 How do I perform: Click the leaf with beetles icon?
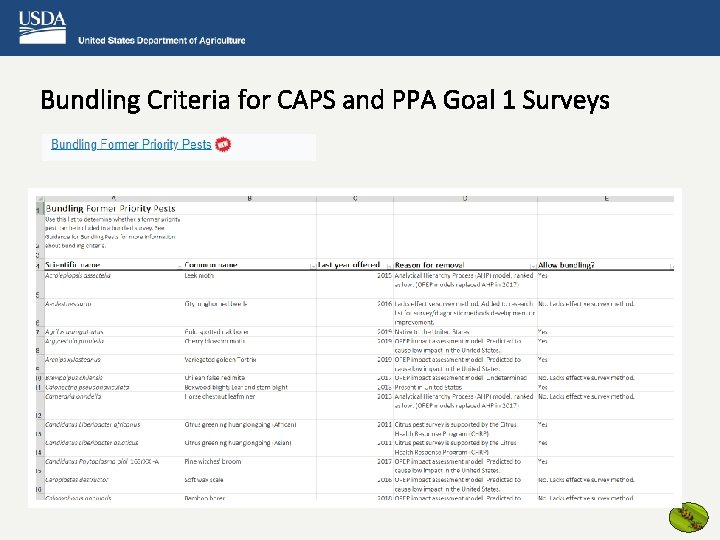(688, 517)
